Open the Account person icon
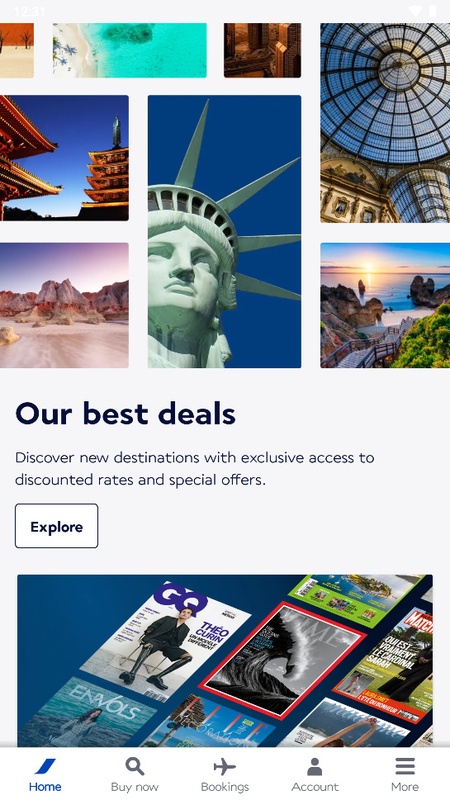Viewport: 450px width, 800px height. click(x=315, y=766)
